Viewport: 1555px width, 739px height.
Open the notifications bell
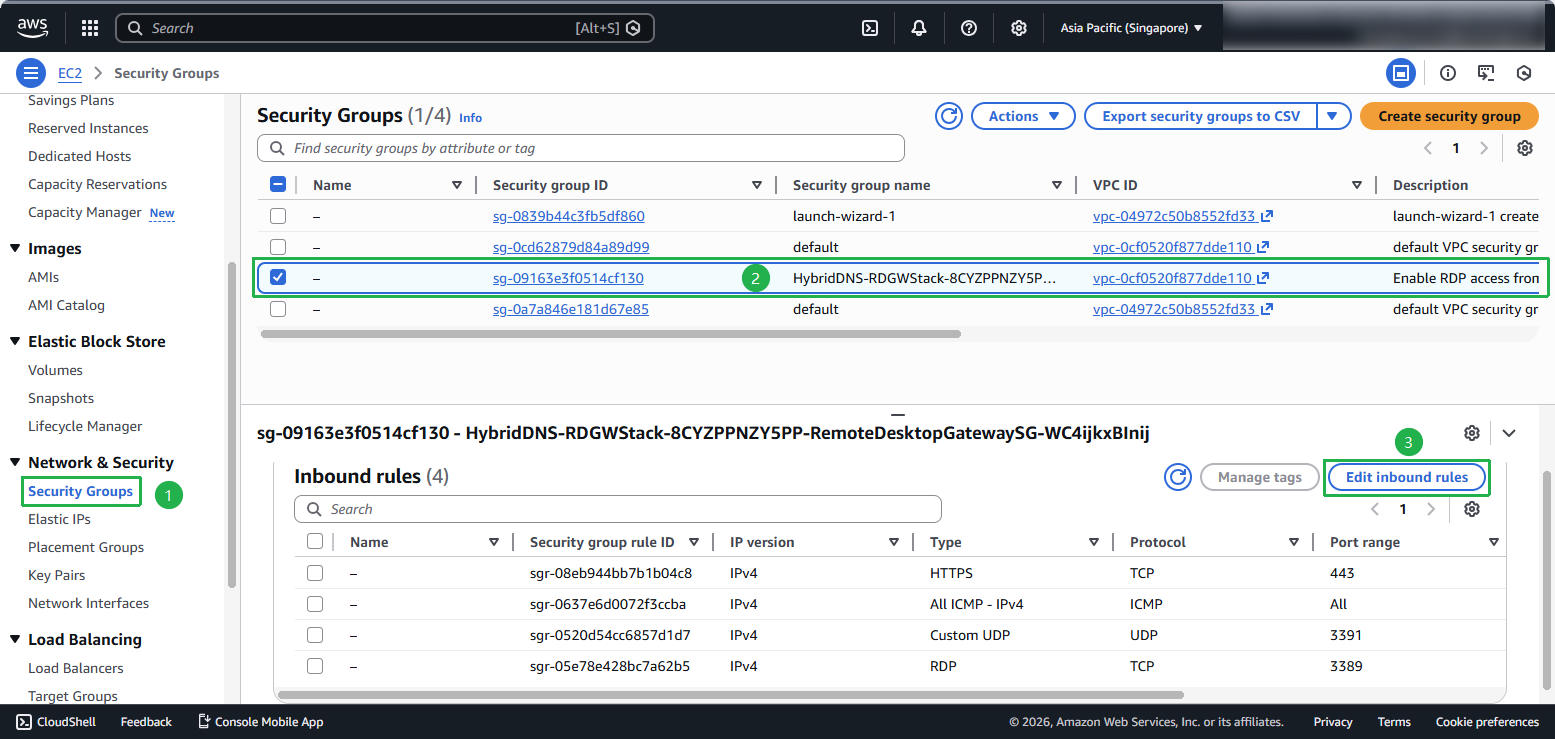(x=919, y=28)
